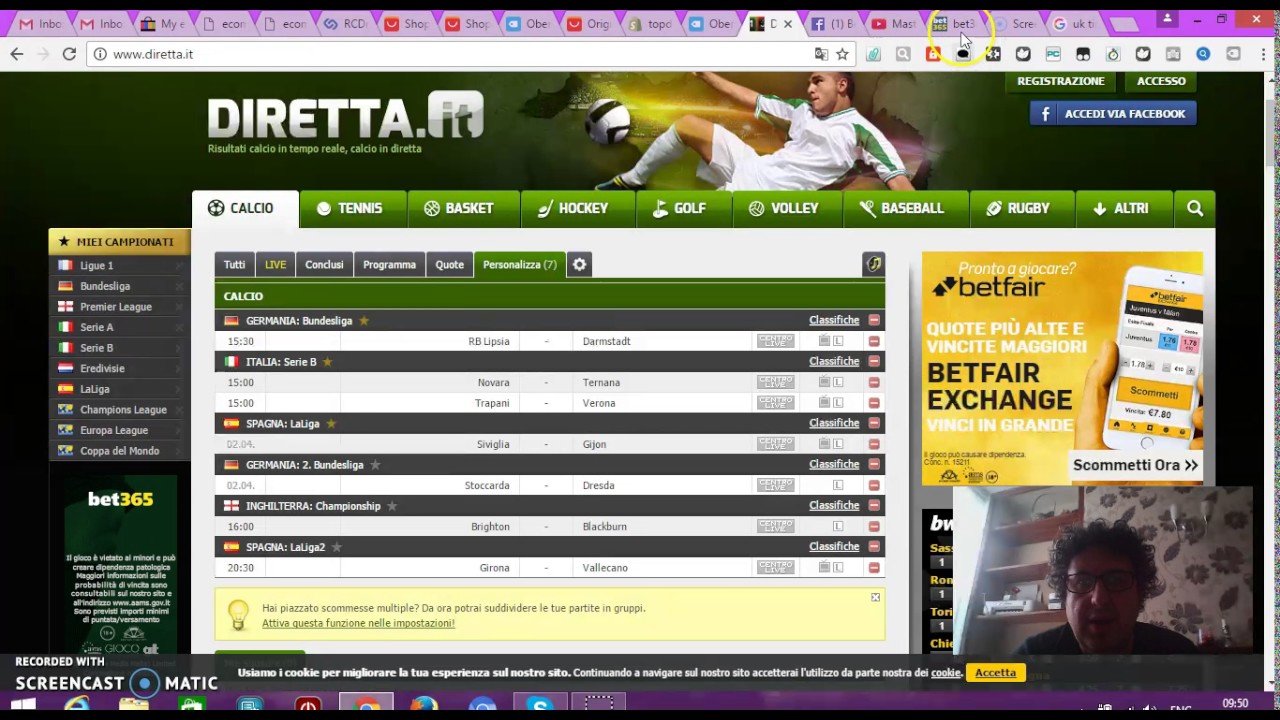
Task: Select the LIVE filter tab
Action: 275,264
